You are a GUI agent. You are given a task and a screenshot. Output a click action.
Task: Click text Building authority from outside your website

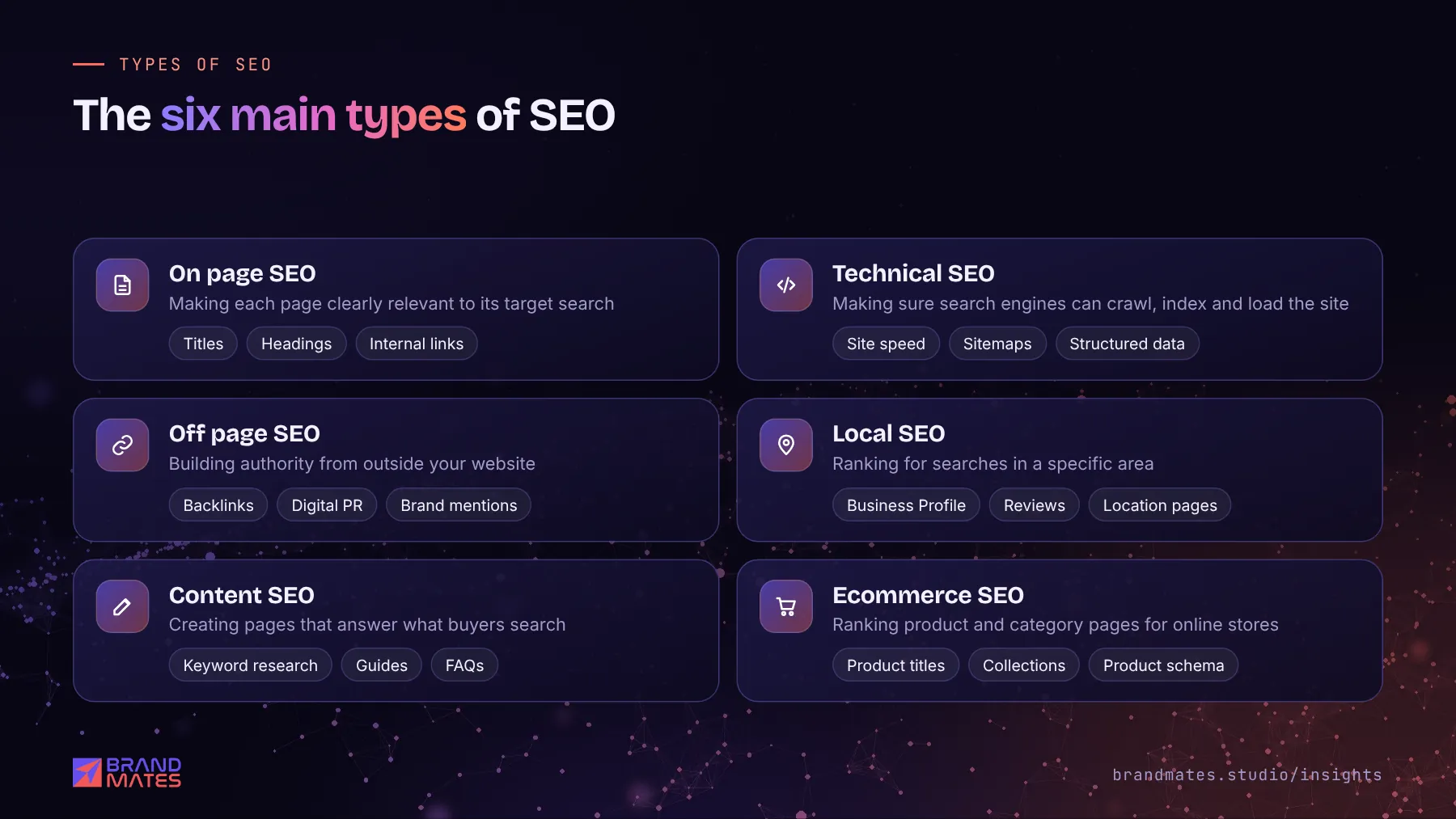coord(352,464)
